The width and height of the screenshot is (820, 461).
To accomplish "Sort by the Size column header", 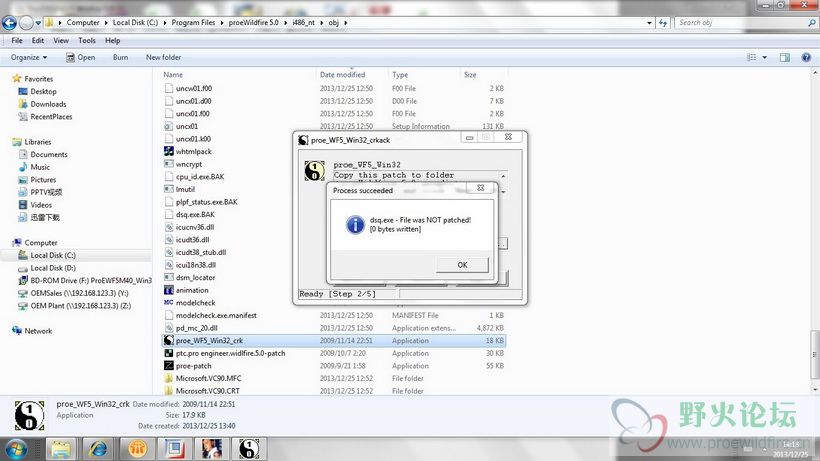I will [x=470, y=75].
